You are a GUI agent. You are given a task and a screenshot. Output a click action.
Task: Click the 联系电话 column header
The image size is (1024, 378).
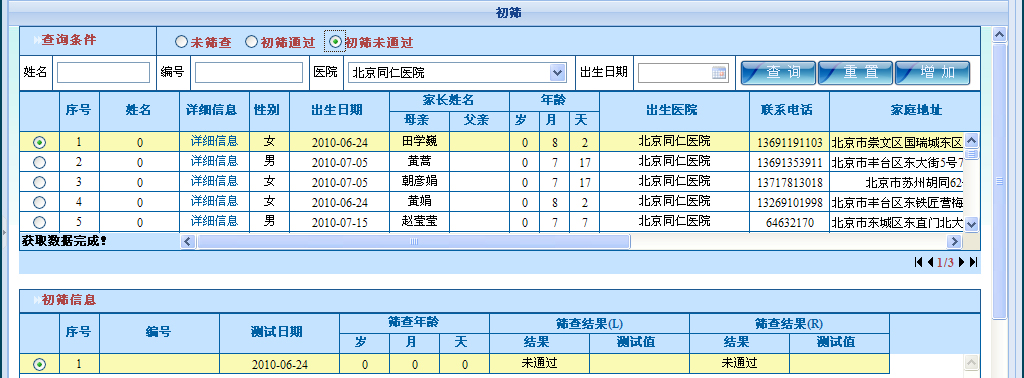(x=790, y=110)
